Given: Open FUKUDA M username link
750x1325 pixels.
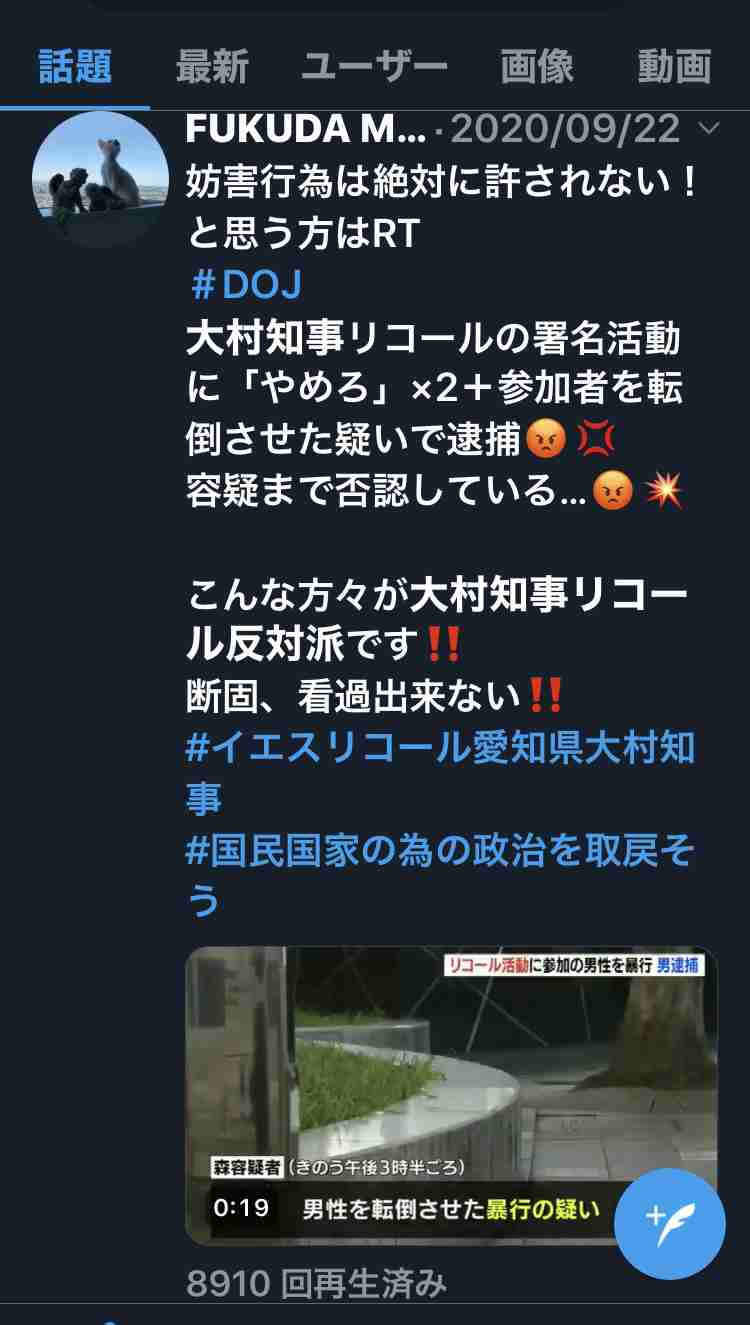Looking at the screenshot, I should point(307,129).
